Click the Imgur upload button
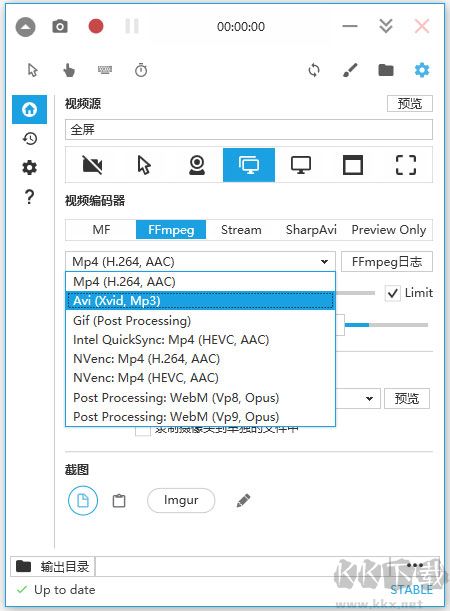This screenshot has height=611, width=450. pyautogui.click(x=181, y=500)
